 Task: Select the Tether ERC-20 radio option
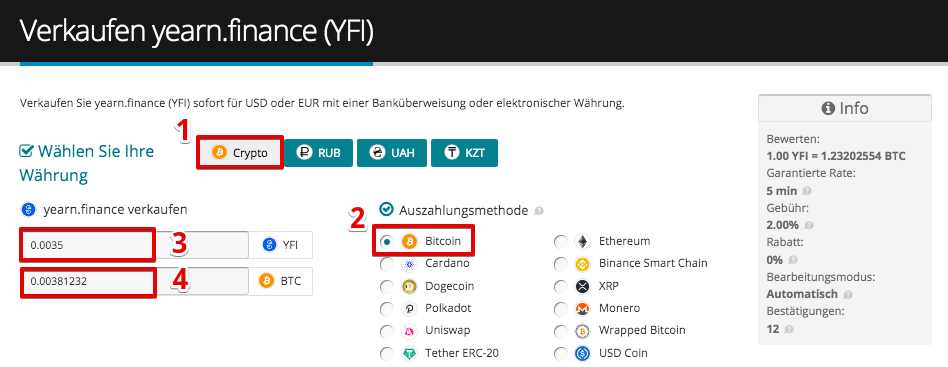[x=386, y=354]
